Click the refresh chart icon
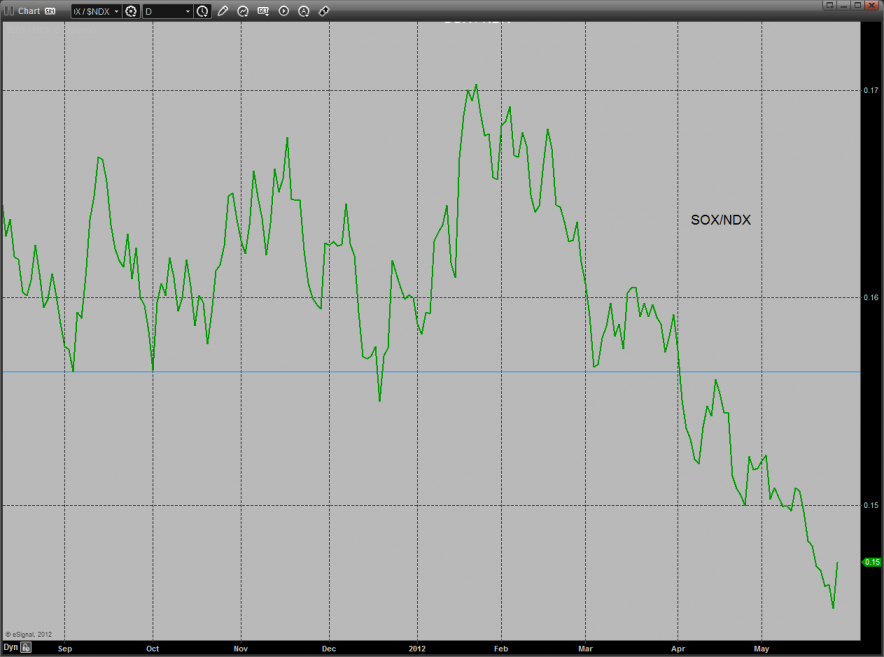The height and width of the screenshot is (657, 884). (243, 11)
